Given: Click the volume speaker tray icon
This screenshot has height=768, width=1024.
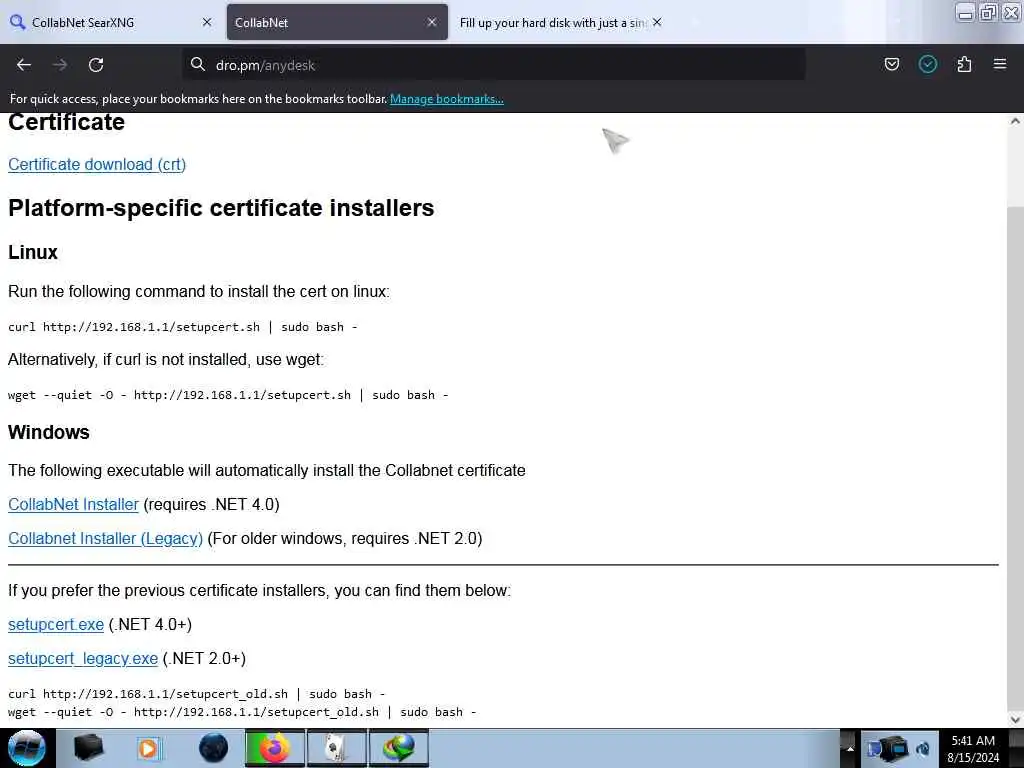Looking at the screenshot, I should 923,749.
